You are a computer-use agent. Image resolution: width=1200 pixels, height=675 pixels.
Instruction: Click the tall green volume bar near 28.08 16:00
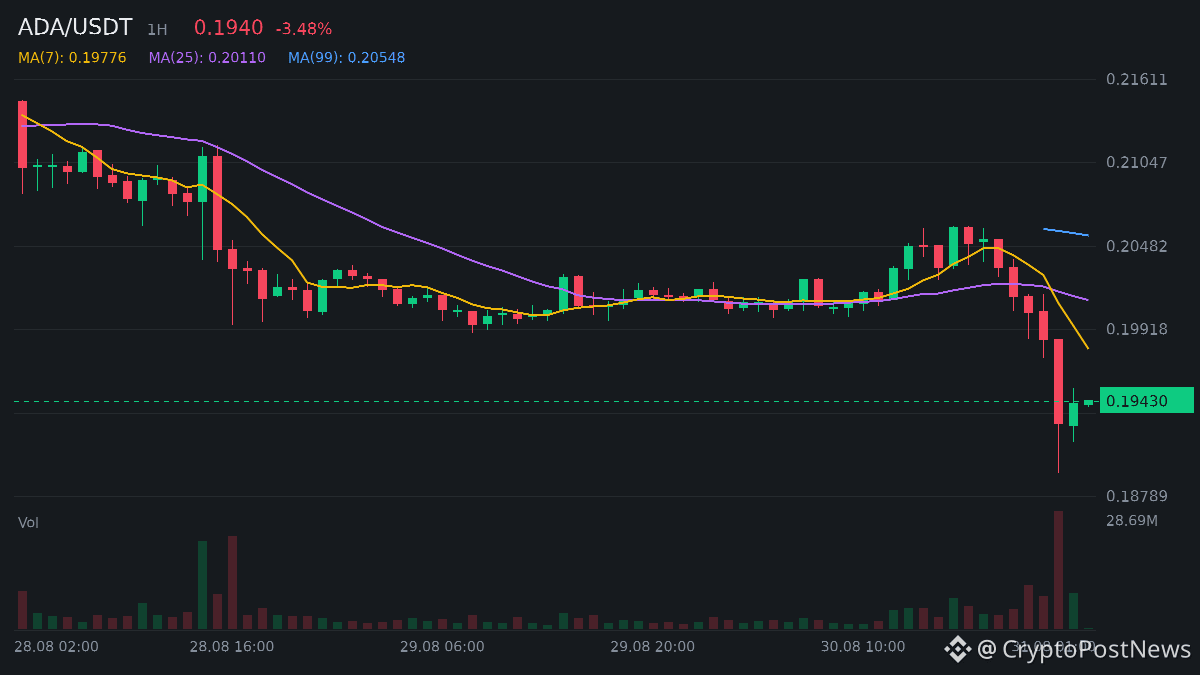(x=202, y=585)
